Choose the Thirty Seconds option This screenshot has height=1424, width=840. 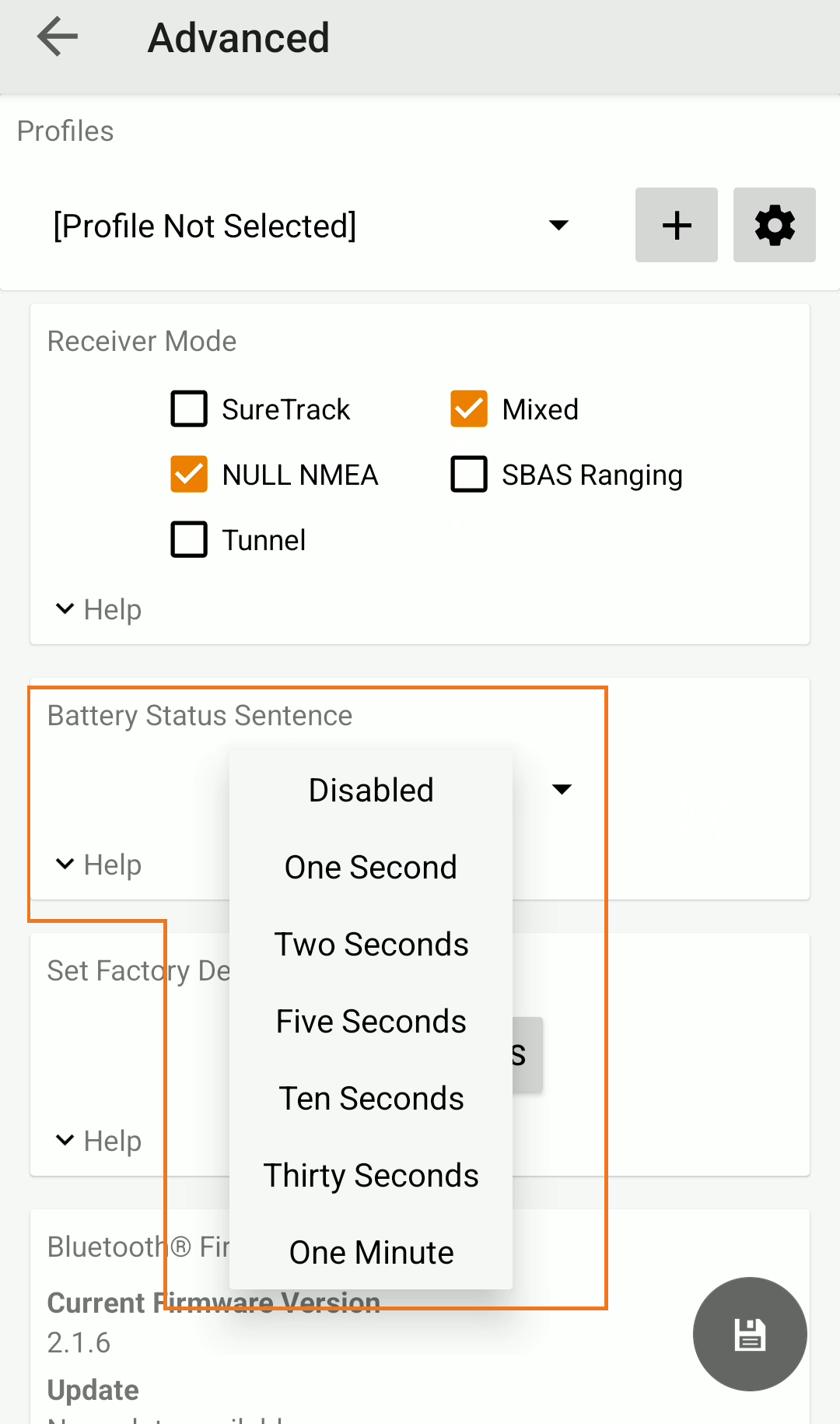point(371,1175)
